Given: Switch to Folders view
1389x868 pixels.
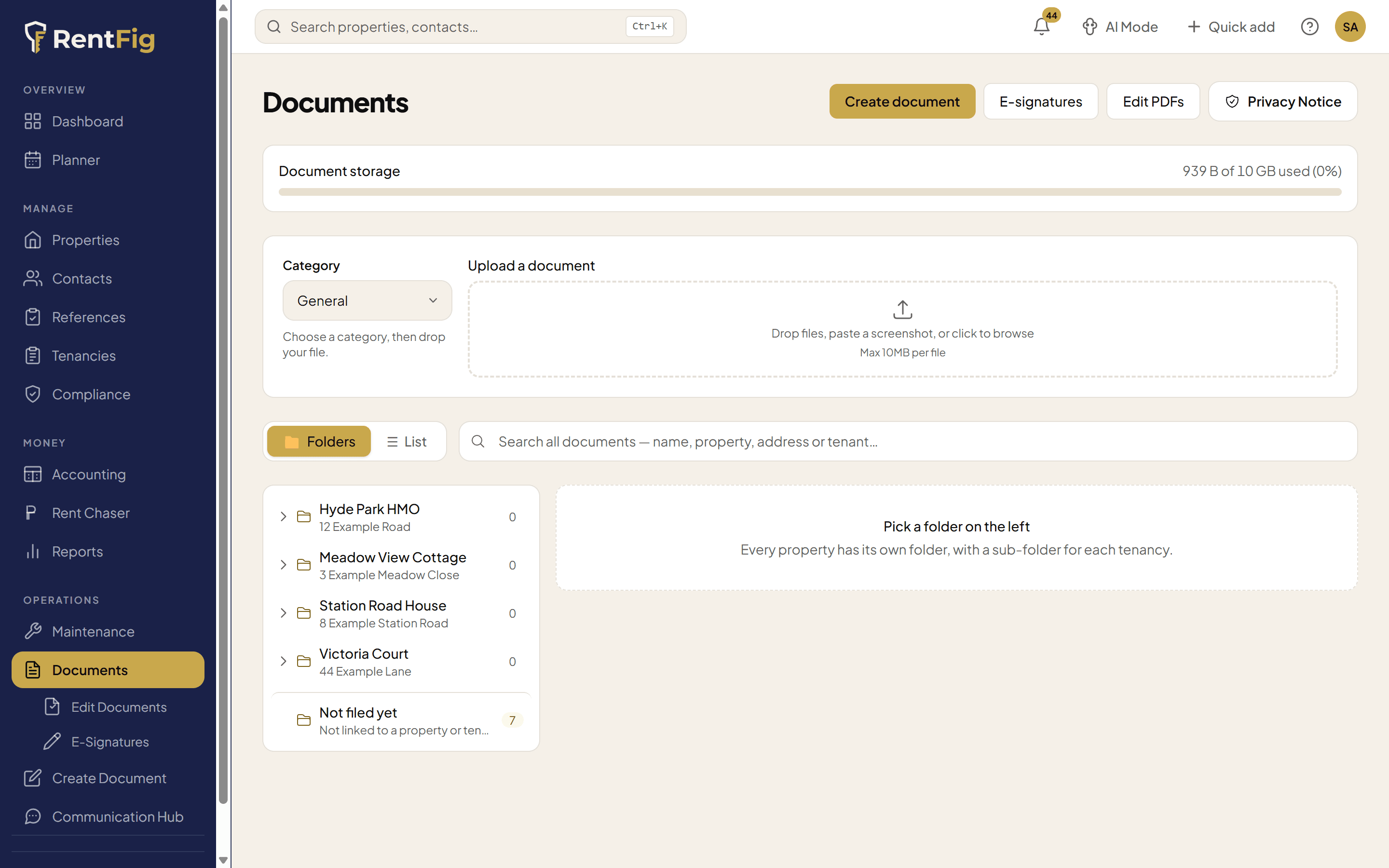Looking at the screenshot, I should (x=319, y=441).
